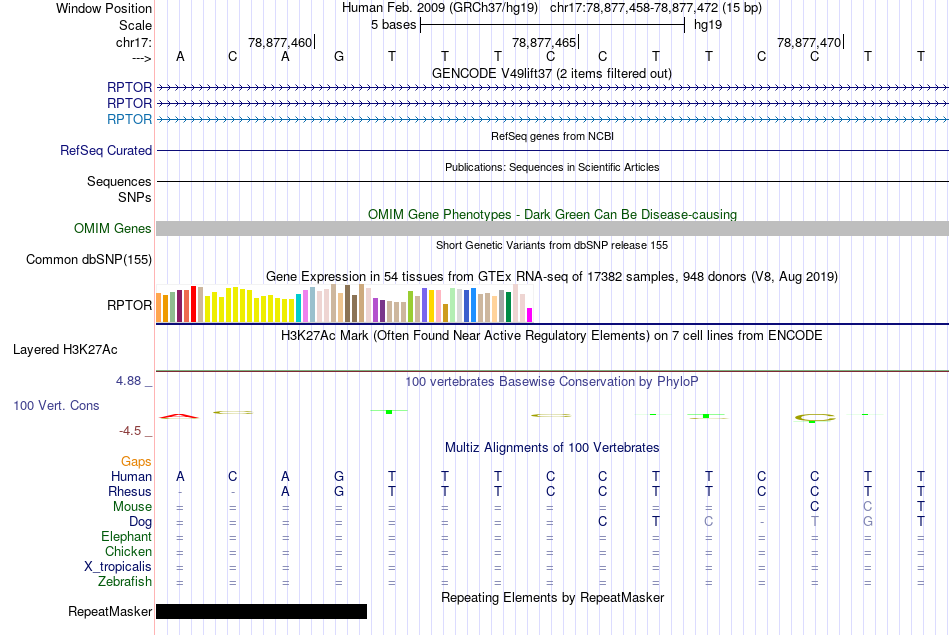Open the OMIM Genes track label
Viewport: 950px width, 635px height.
pyautogui.click(x=112, y=228)
